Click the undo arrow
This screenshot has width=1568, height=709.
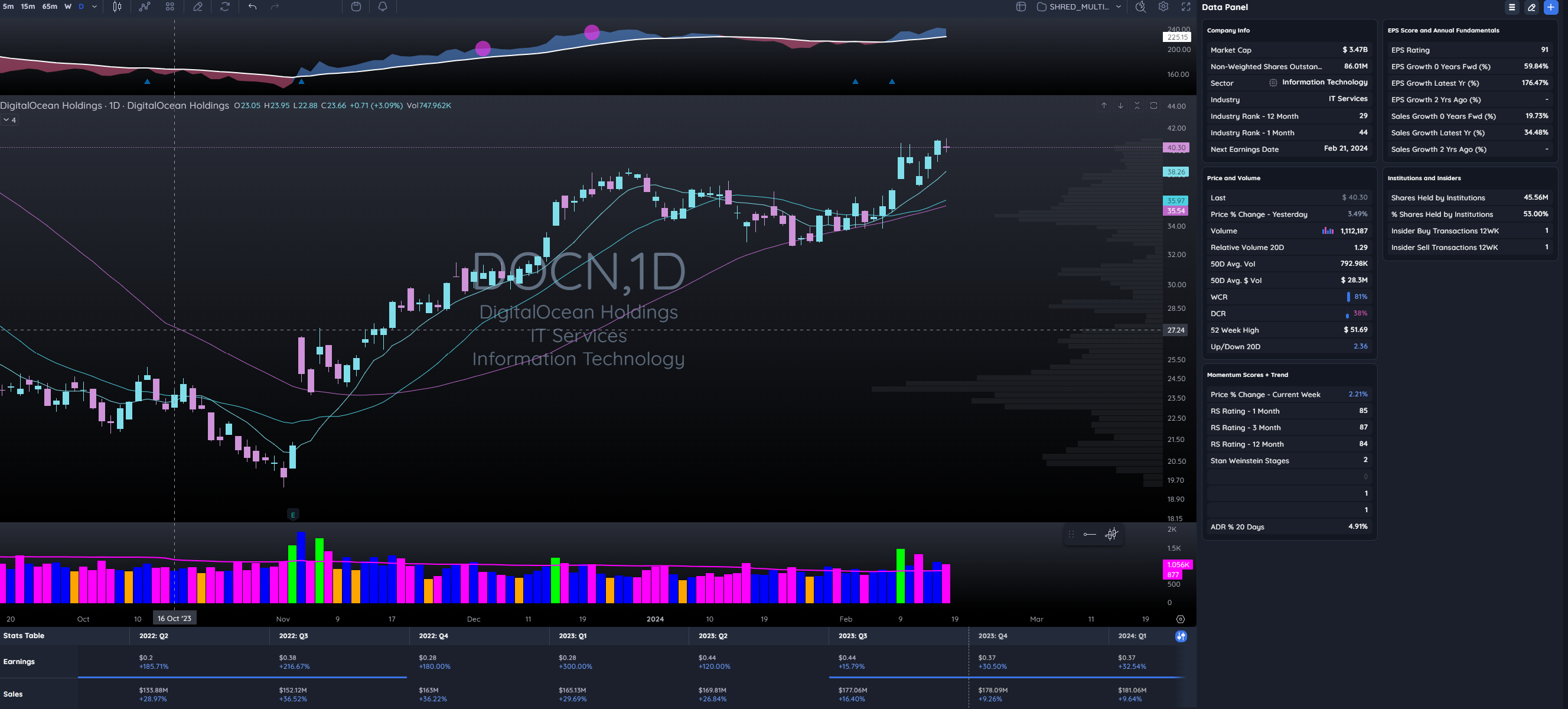coord(252,6)
